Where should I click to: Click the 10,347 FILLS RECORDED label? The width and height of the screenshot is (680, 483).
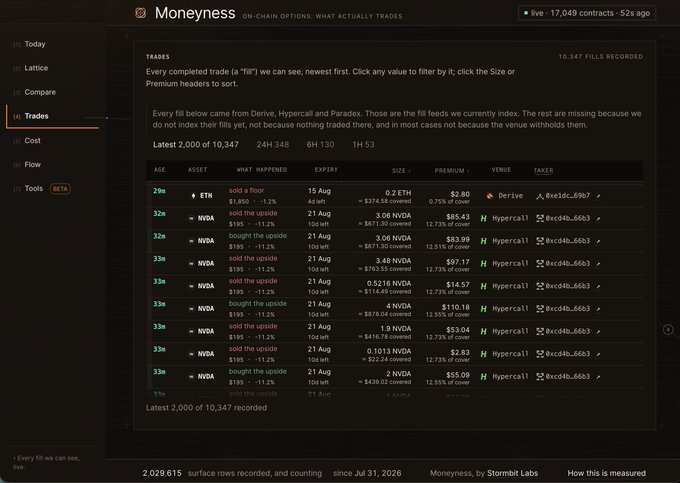(x=601, y=57)
